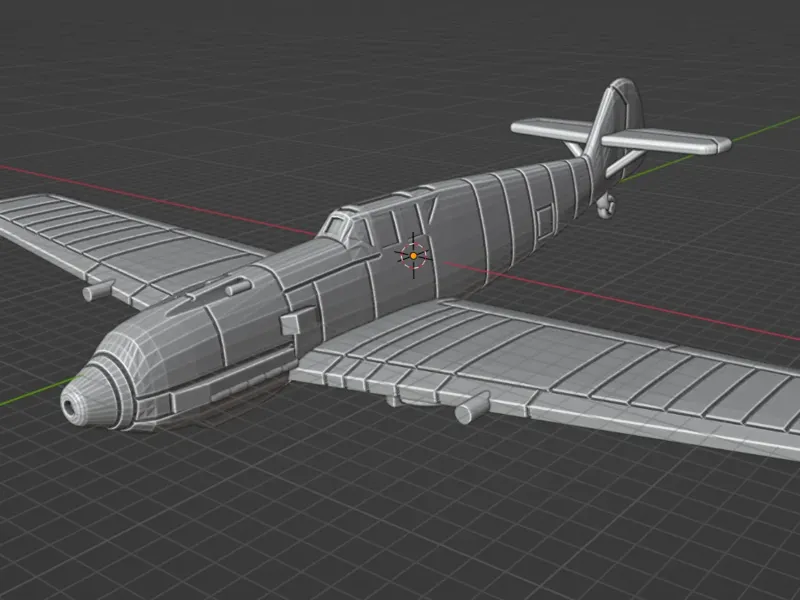Click the 3D cursor on the fuselage
Viewport: 800px width, 600px height.
(413, 256)
